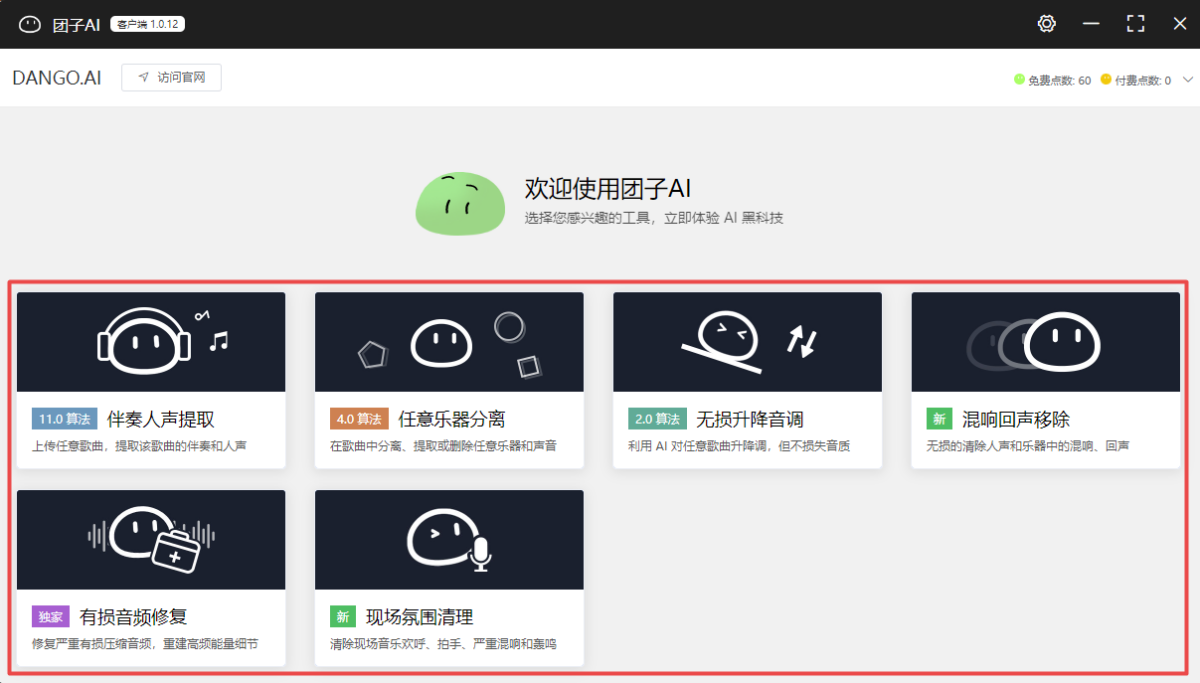The width and height of the screenshot is (1200, 683).
Task: Click the description 在歌曲中分离、提取或删除任意乐器和声音
Action: pyautogui.click(x=443, y=446)
